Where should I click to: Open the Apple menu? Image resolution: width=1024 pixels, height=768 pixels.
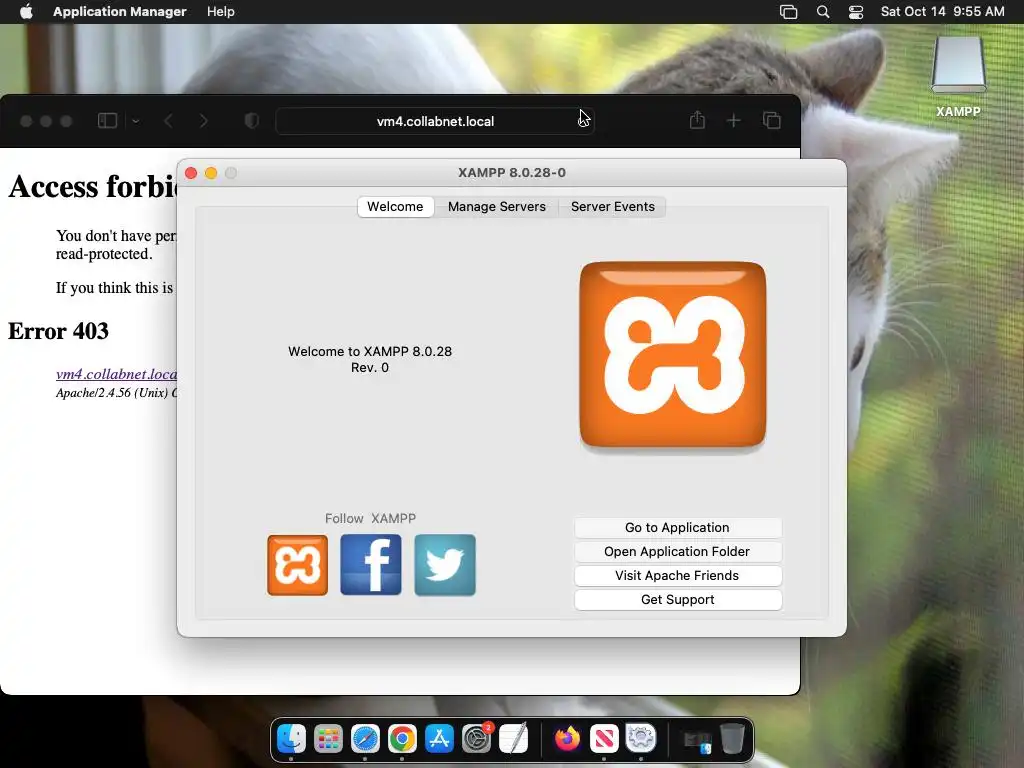[26, 12]
